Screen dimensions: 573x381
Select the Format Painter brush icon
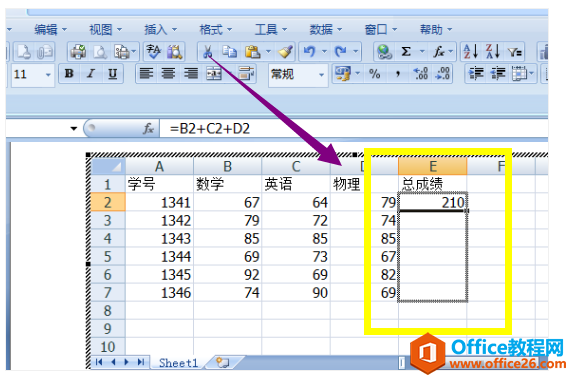(x=285, y=52)
